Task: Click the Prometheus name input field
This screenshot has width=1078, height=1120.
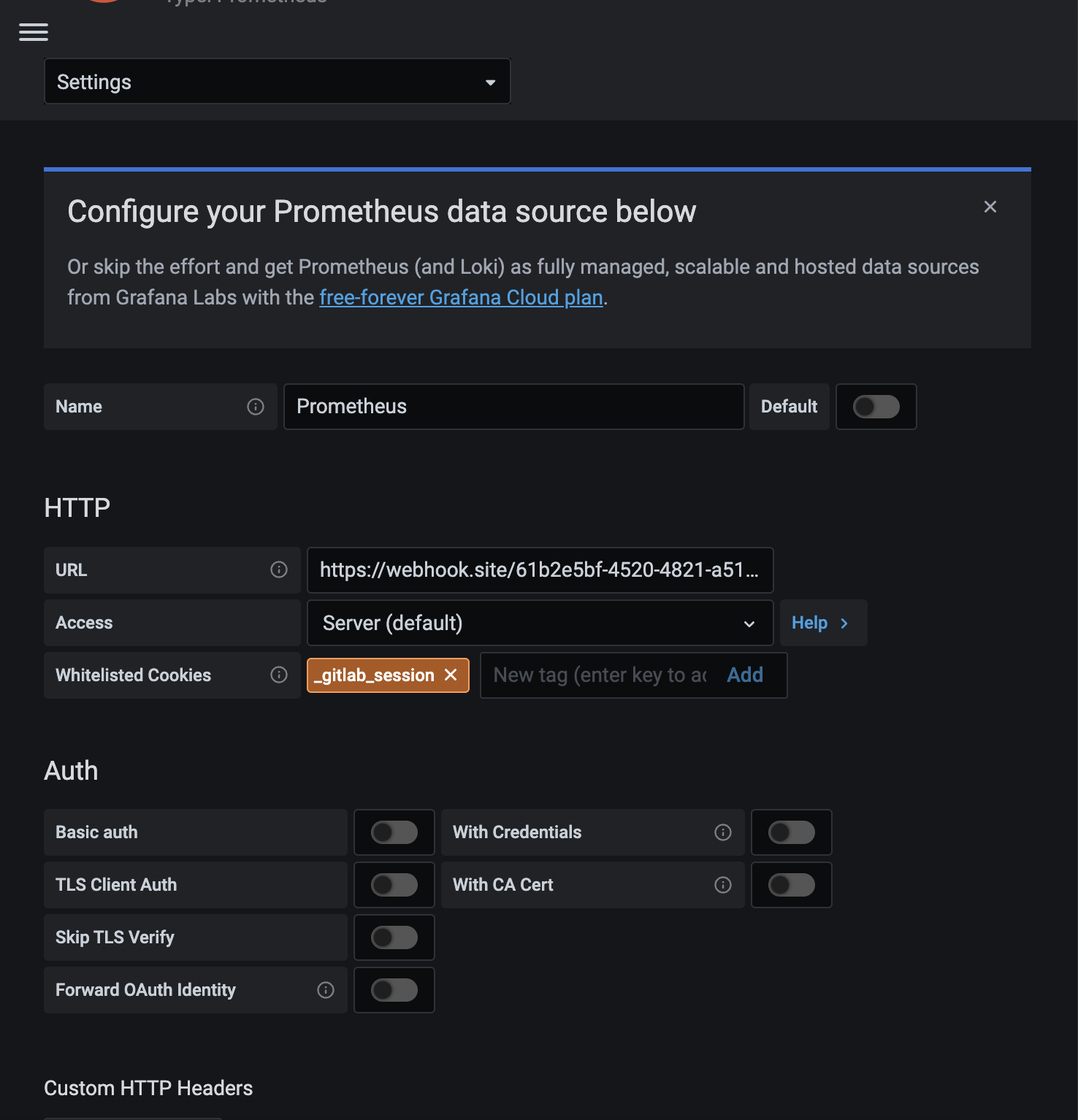Action: [x=513, y=407]
